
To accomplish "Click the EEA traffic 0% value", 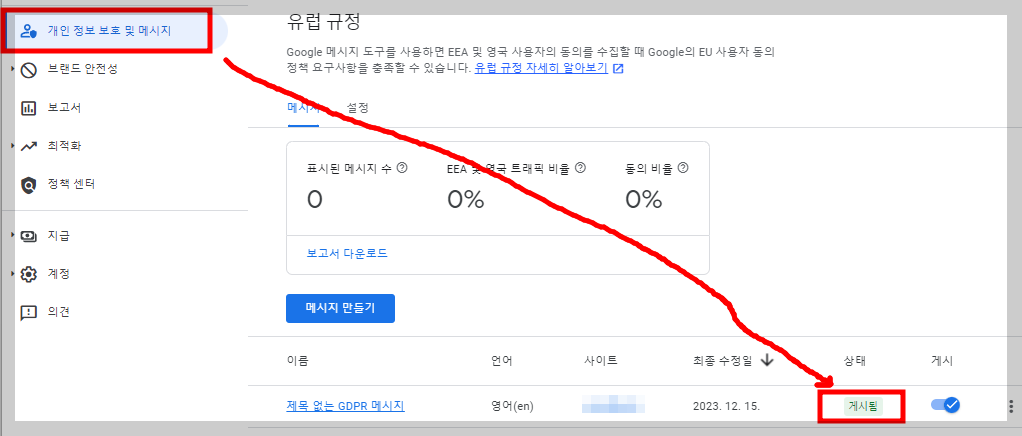I will point(465,199).
